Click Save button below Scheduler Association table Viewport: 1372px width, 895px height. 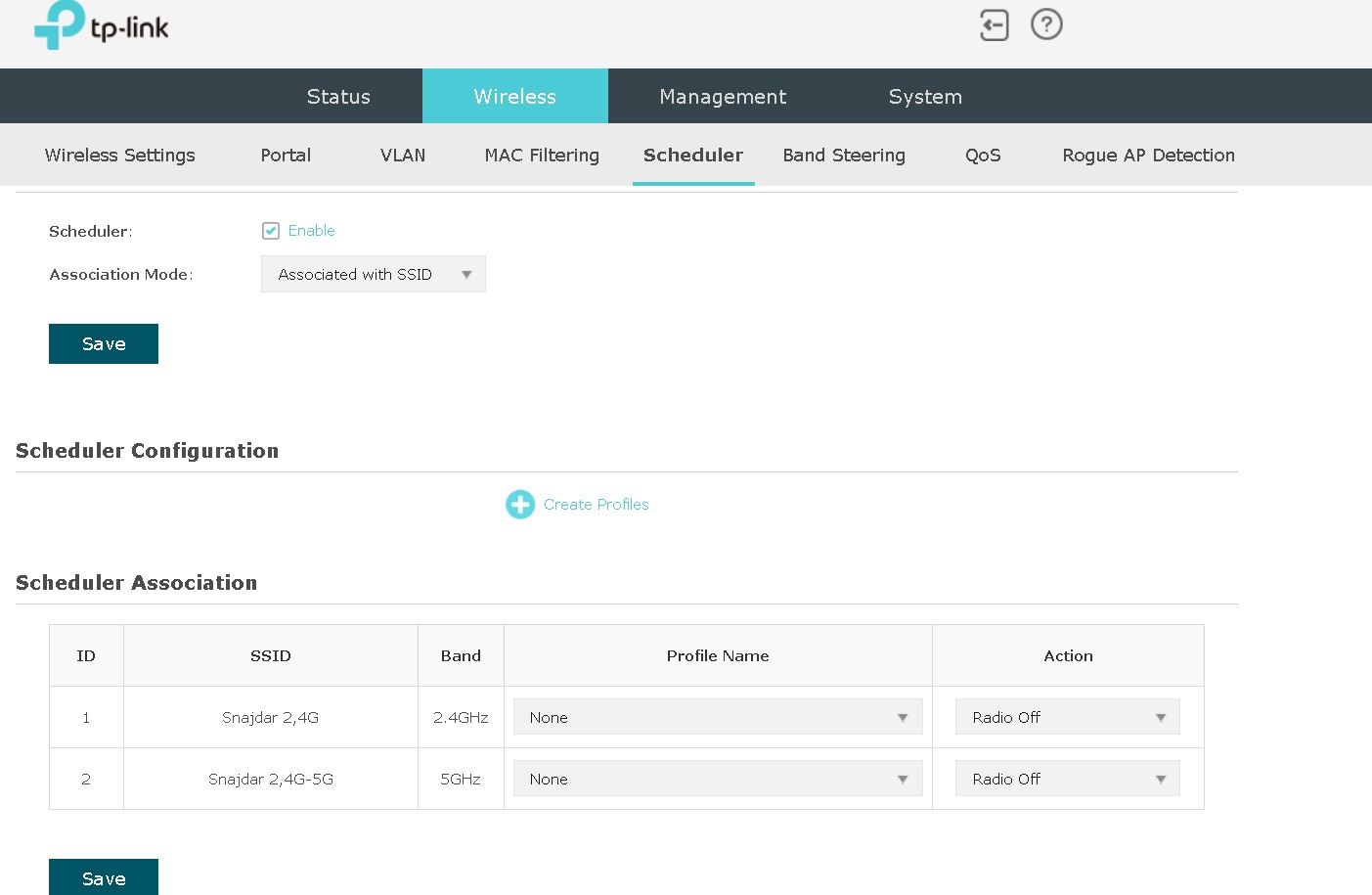[x=104, y=877]
